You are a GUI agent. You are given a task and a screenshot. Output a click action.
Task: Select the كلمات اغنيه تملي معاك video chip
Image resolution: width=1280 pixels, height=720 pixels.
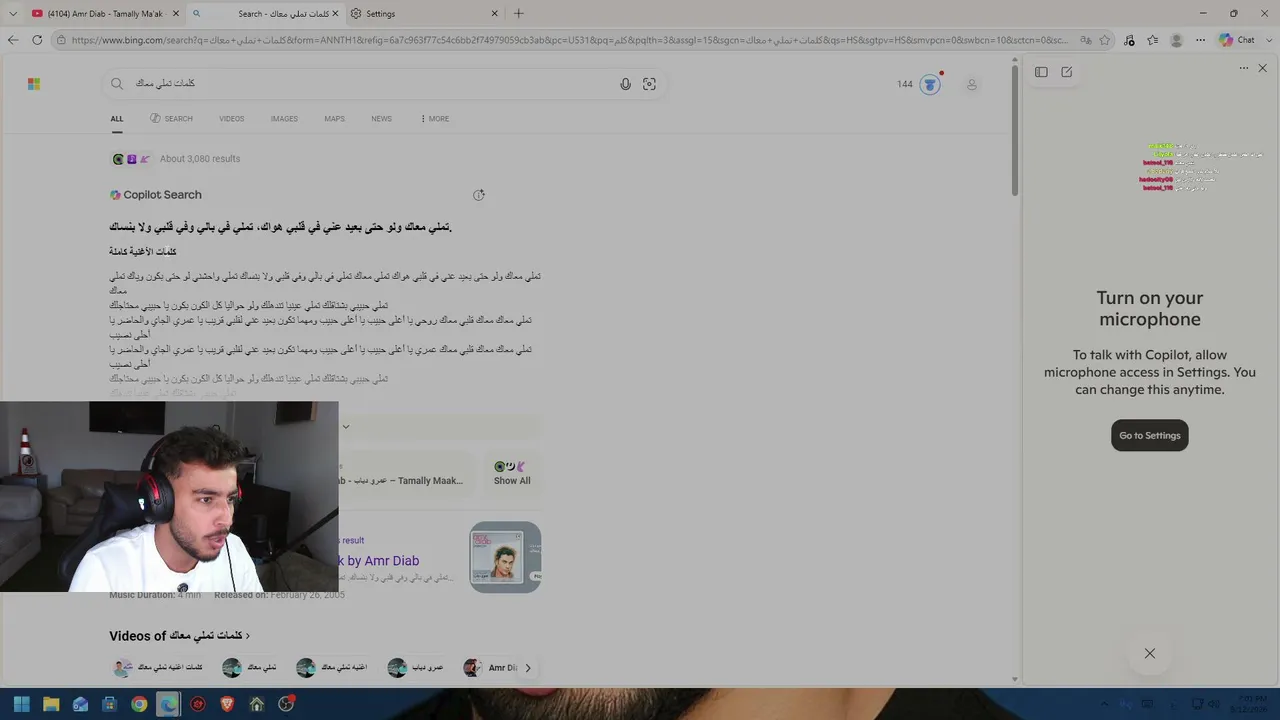click(158, 668)
